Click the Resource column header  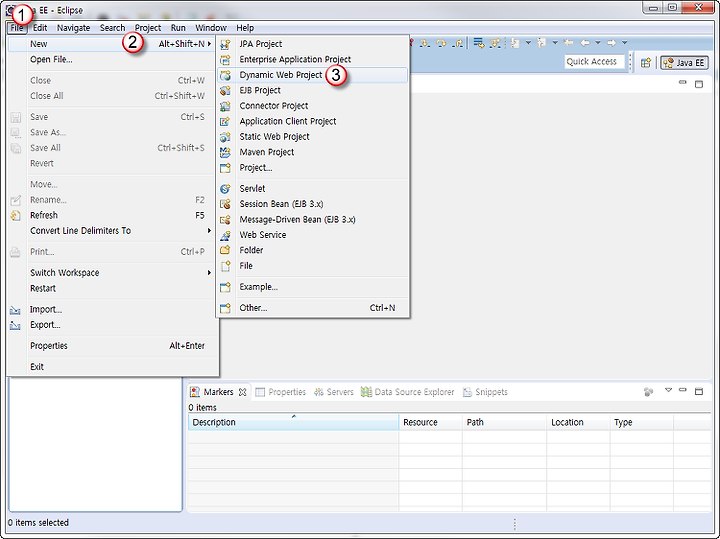(430, 422)
